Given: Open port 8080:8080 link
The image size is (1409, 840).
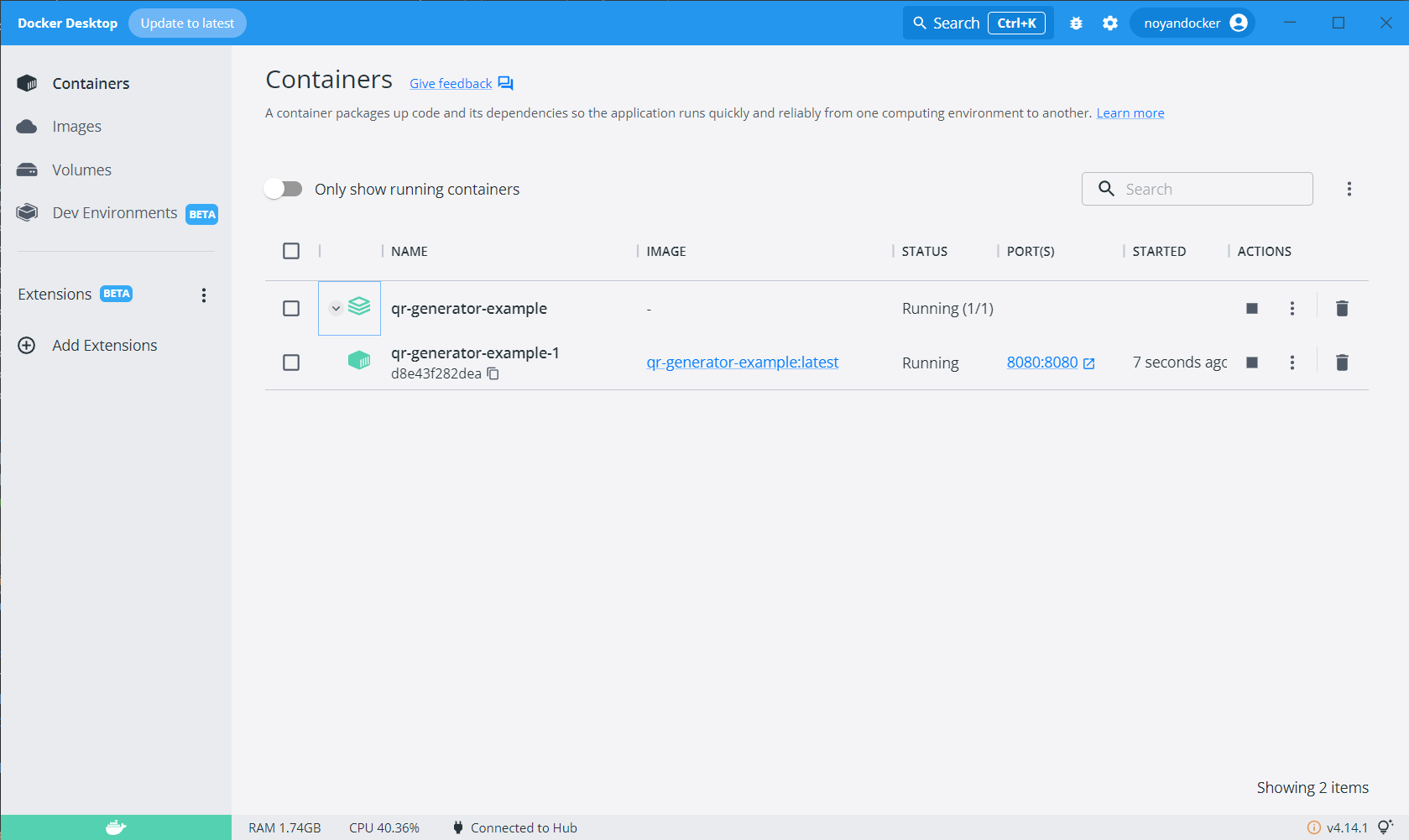Looking at the screenshot, I should click(1042, 363).
